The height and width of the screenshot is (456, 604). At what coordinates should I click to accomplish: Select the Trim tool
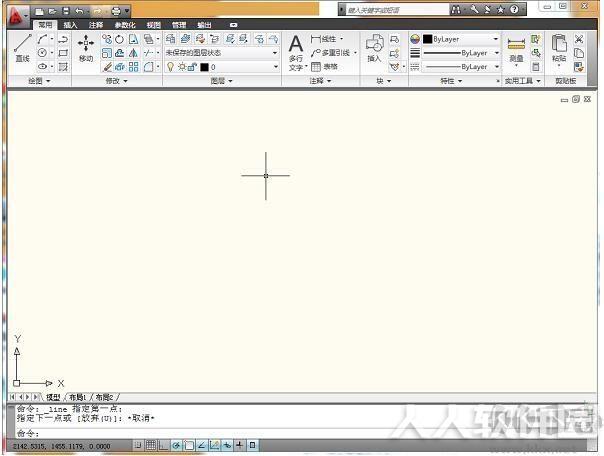pos(148,53)
